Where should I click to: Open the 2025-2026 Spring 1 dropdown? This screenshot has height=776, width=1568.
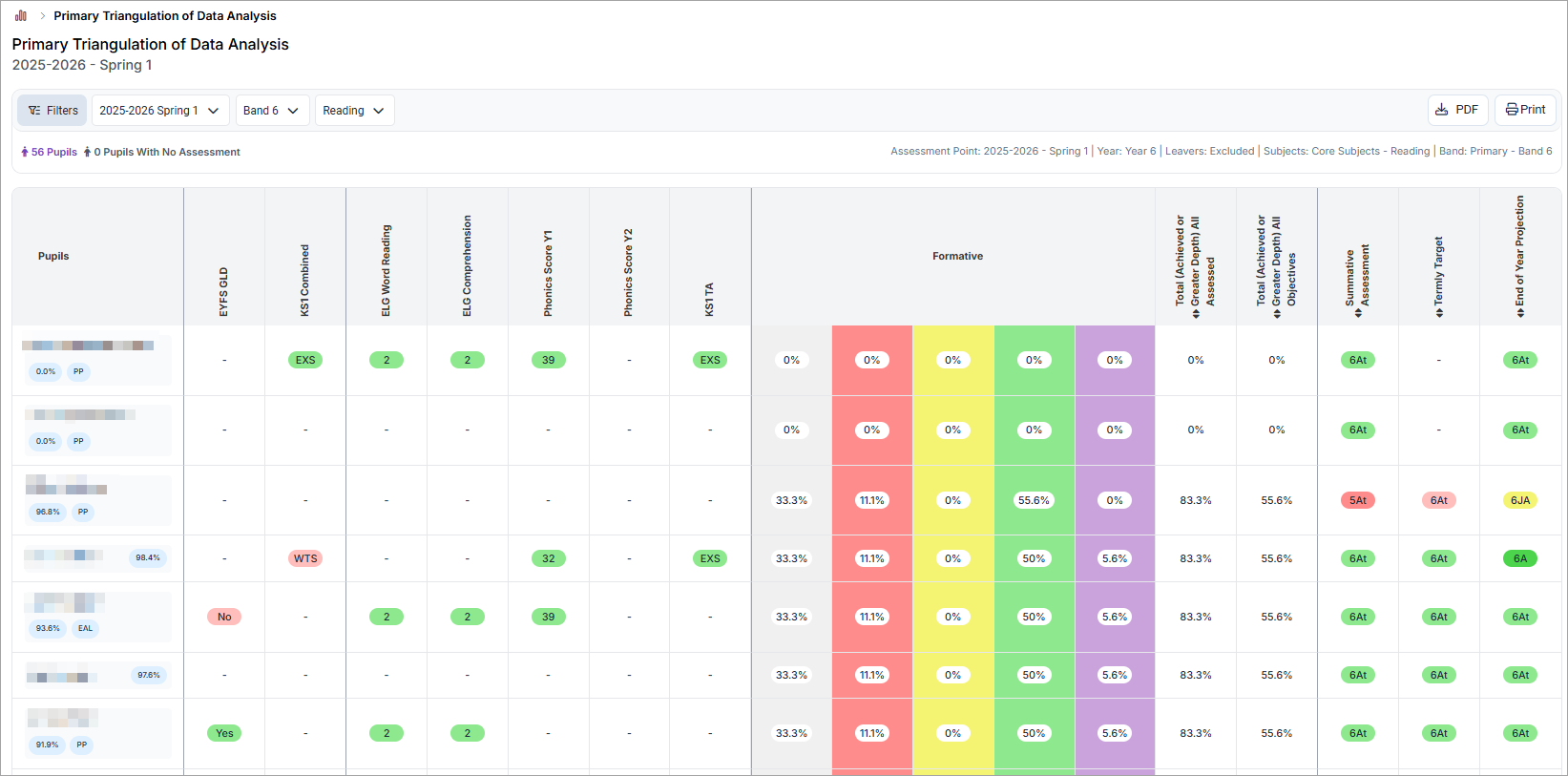coord(160,111)
